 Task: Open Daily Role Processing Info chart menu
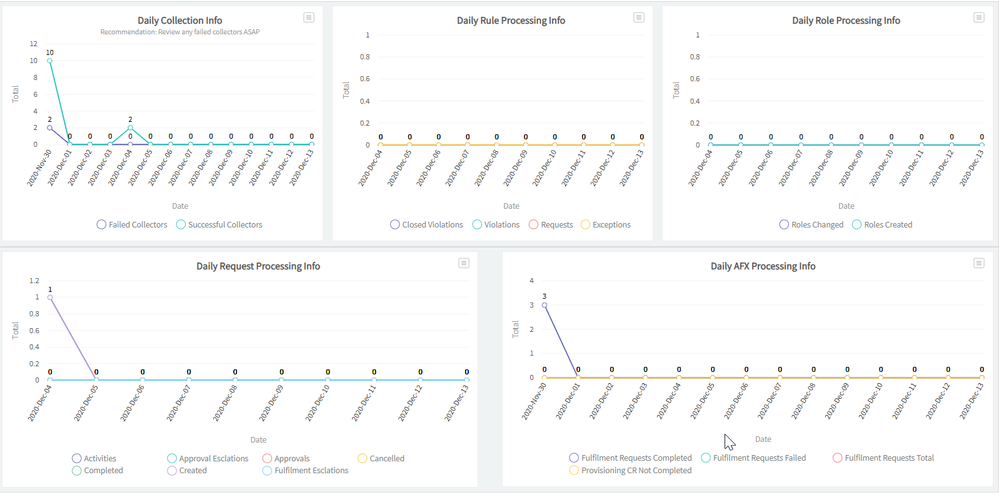click(x=979, y=18)
